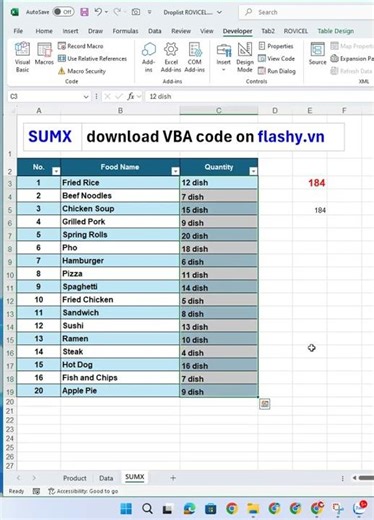Switch to the Data sheet tab
Screen dimensions: 374x520
coord(106,478)
